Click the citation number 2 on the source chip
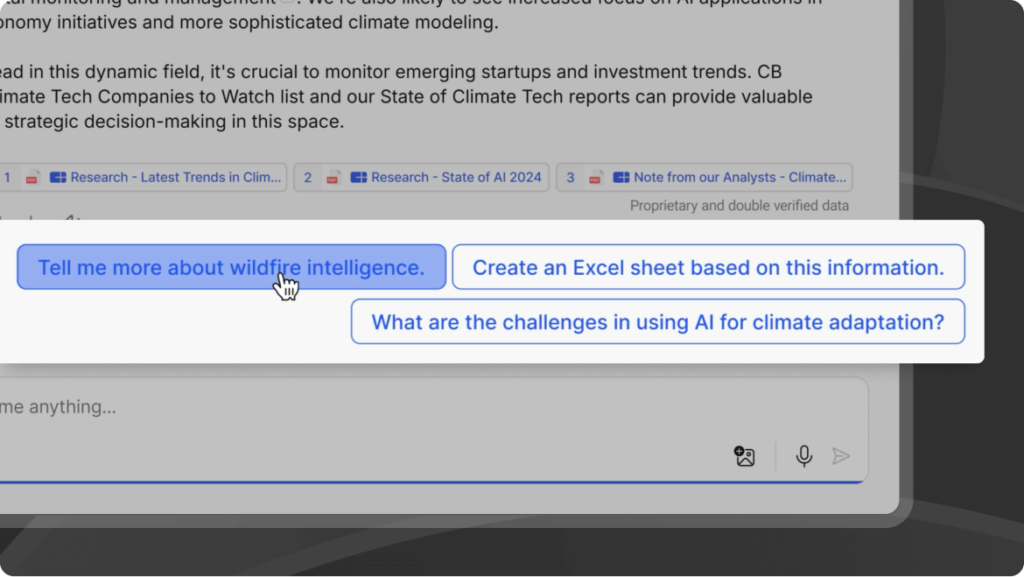Screen dimensions: 1024x577 (x=308, y=177)
